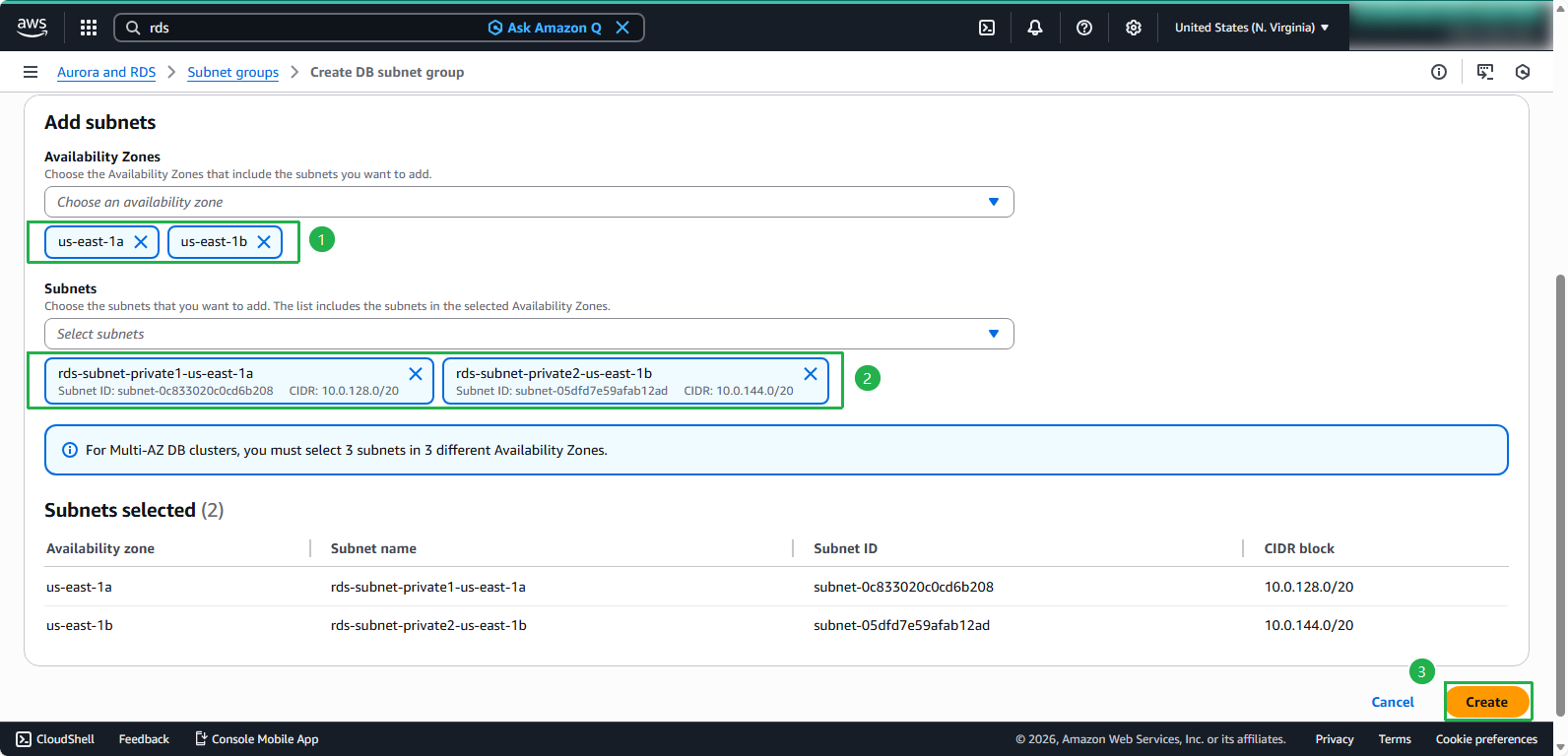Remove the us-east-1b zone tag
Viewport: 1568px width, 756px height.
coord(264,242)
